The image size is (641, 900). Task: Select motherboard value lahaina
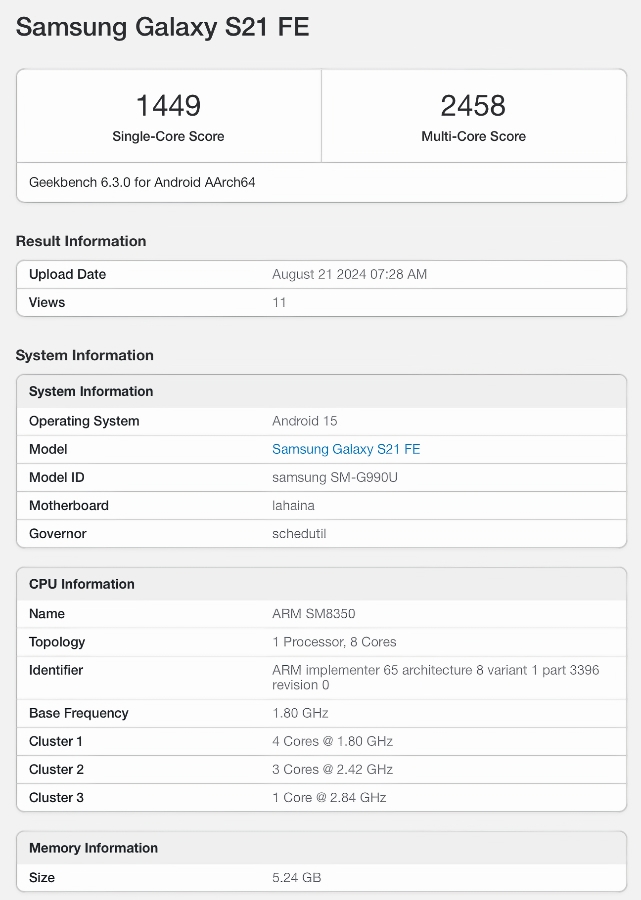(x=293, y=505)
